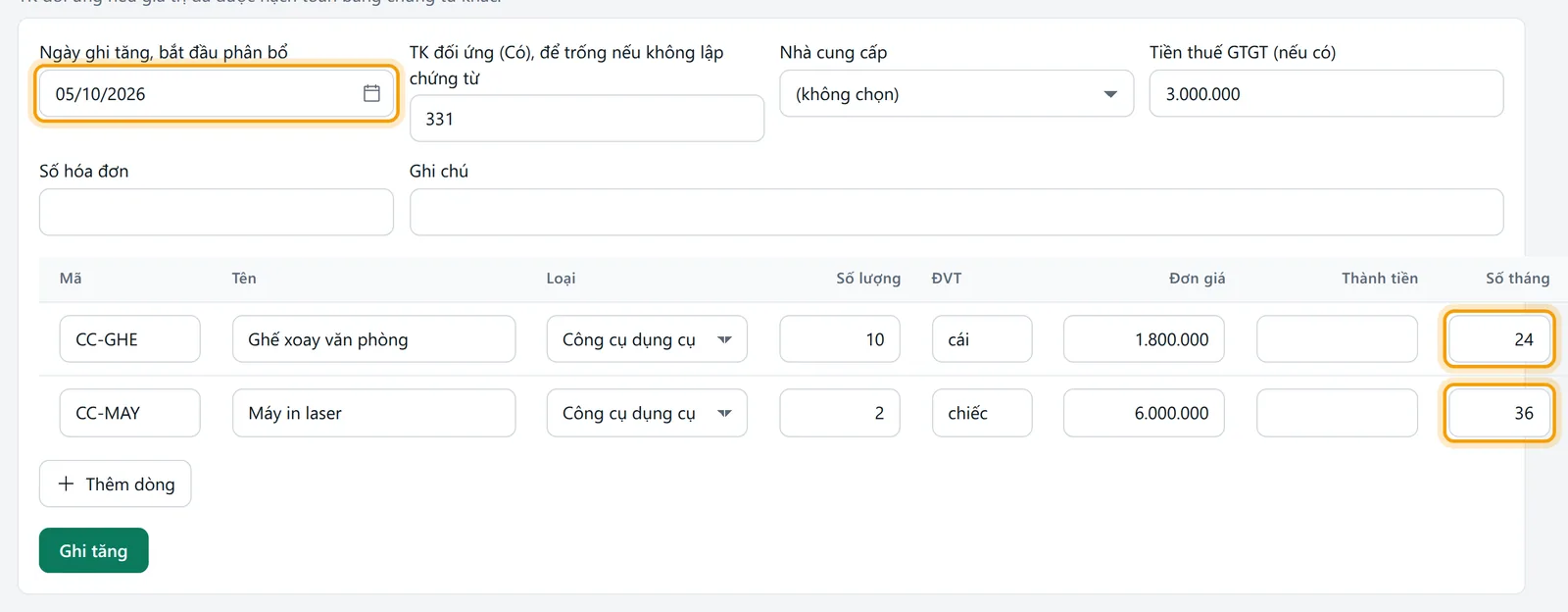Screen dimensions: 1568x612
Task: Click the empty Ghi chú field
Action: click(956, 212)
